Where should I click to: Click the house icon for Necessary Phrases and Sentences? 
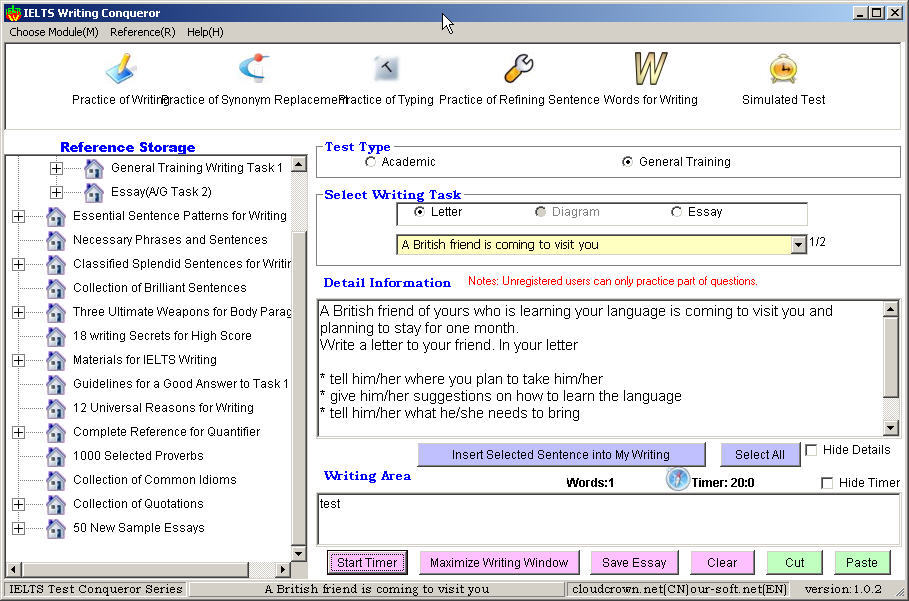click(56, 240)
